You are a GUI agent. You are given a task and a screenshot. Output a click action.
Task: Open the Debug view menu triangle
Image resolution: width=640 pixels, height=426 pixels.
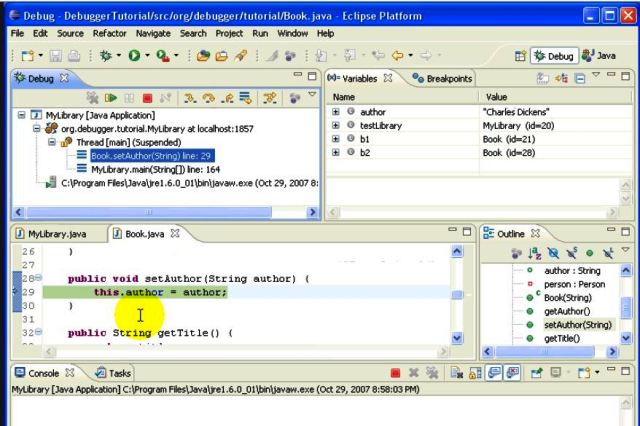point(312,95)
